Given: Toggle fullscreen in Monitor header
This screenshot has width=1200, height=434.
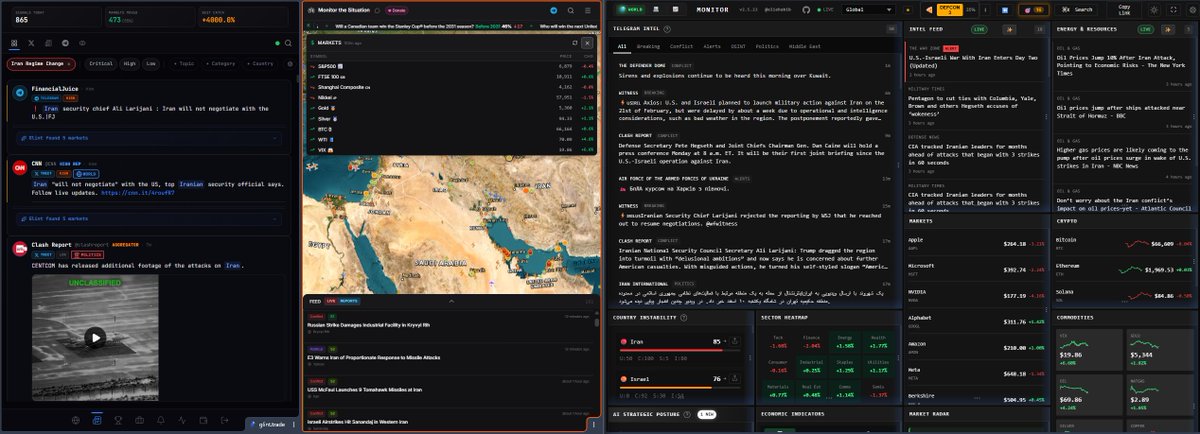Looking at the screenshot, I should pos(1173,9).
